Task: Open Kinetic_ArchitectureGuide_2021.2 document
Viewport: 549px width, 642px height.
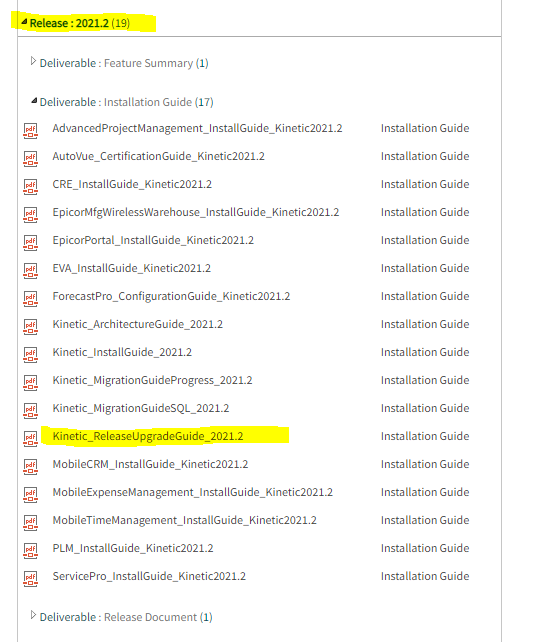Action: pos(137,324)
